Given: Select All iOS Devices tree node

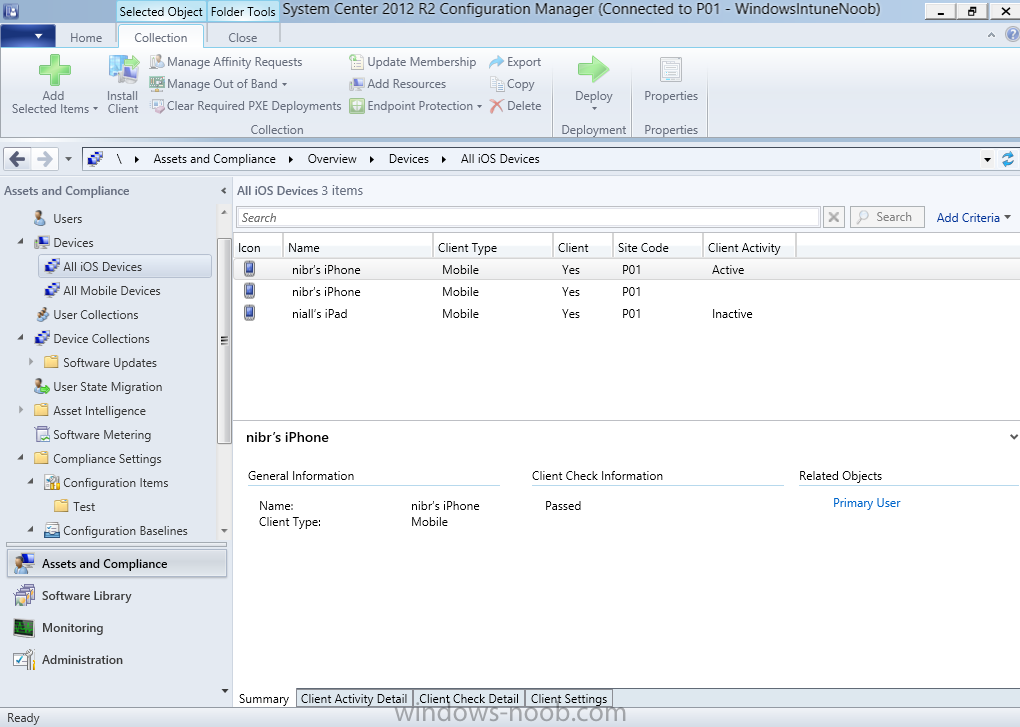Looking at the screenshot, I should (126, 267).
